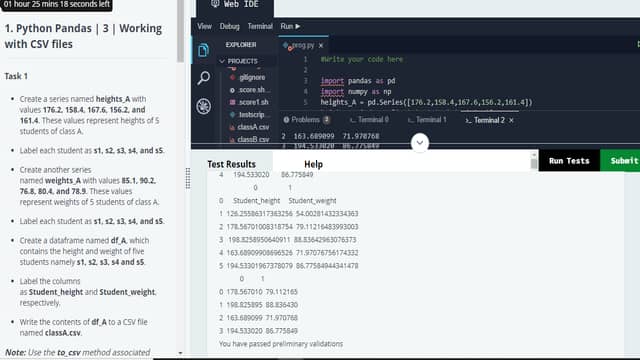Click the comment 'Write your code here'

tap(362, 59)
